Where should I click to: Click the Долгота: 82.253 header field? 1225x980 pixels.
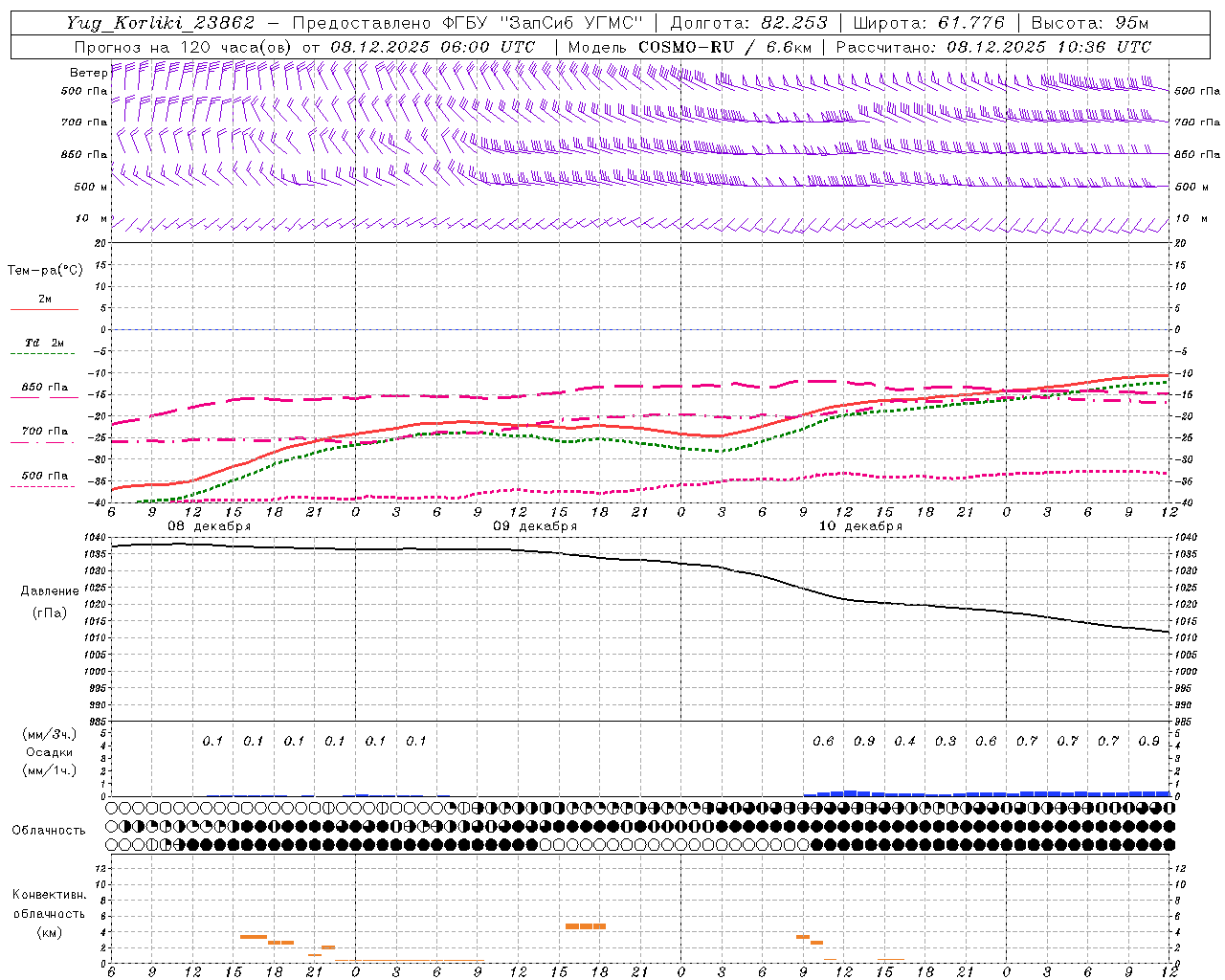(747, 23)
